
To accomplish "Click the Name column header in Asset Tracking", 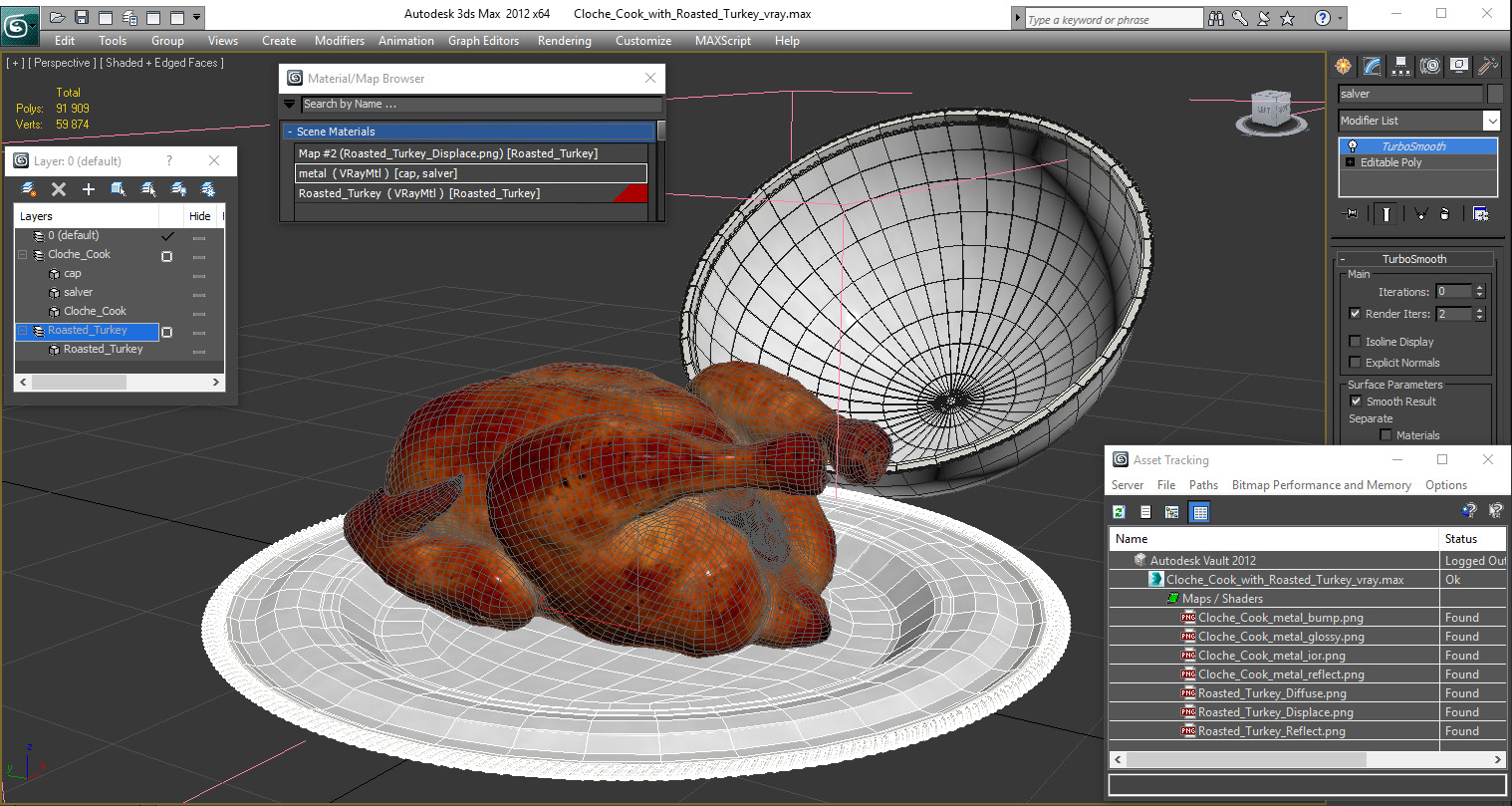I will pos(1274,539).
